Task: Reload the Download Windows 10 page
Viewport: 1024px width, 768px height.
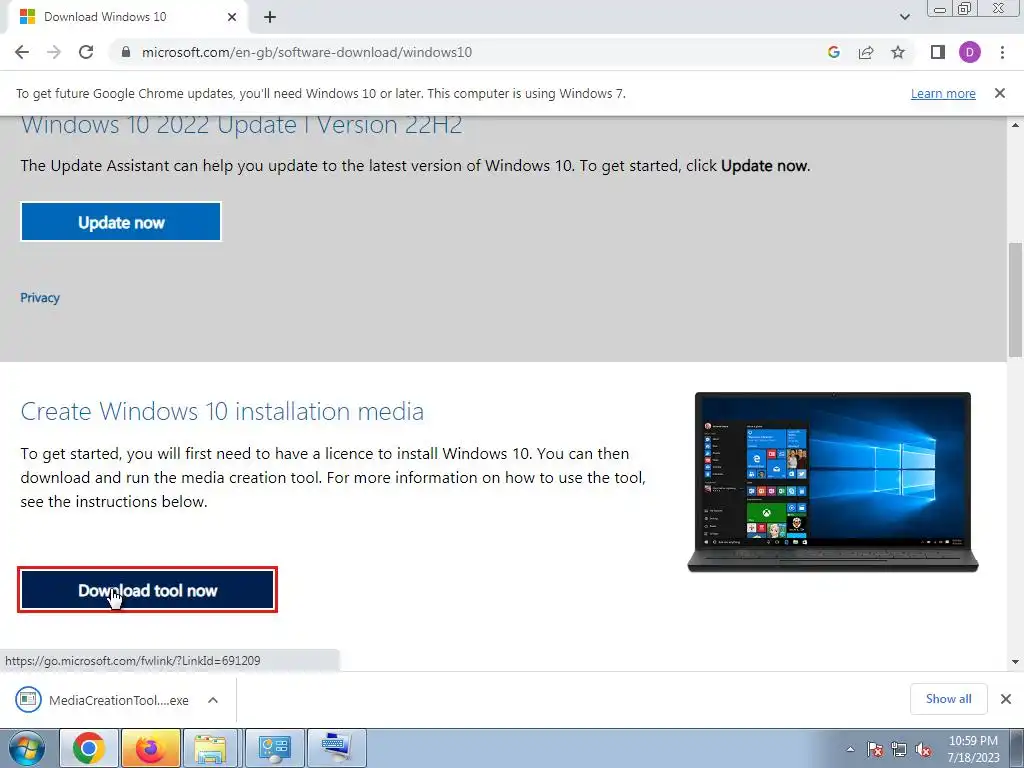Action: pos(86,52)
